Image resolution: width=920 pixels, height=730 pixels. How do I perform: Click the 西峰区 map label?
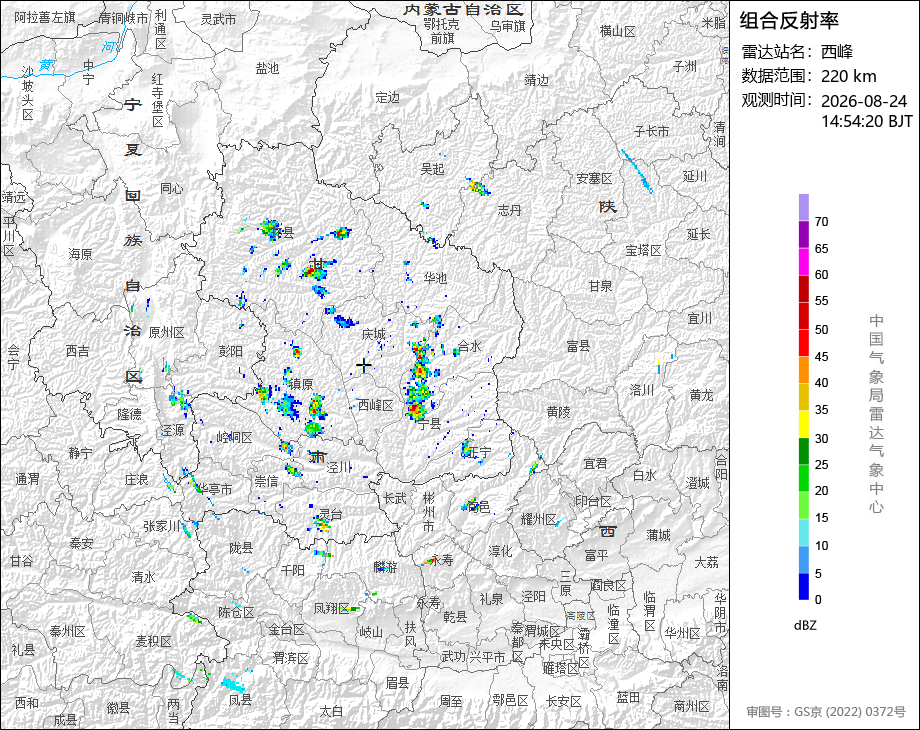[376, 405]
